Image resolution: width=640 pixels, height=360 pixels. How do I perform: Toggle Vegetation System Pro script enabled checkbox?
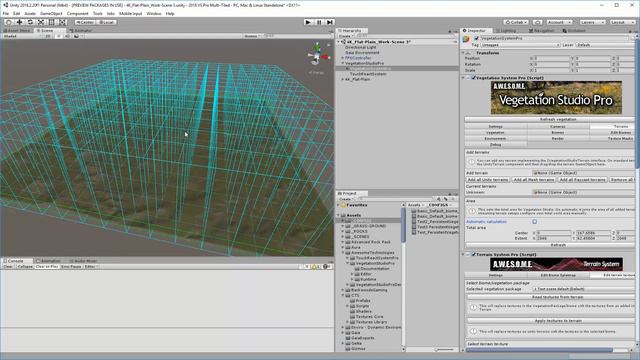(473, 78)
